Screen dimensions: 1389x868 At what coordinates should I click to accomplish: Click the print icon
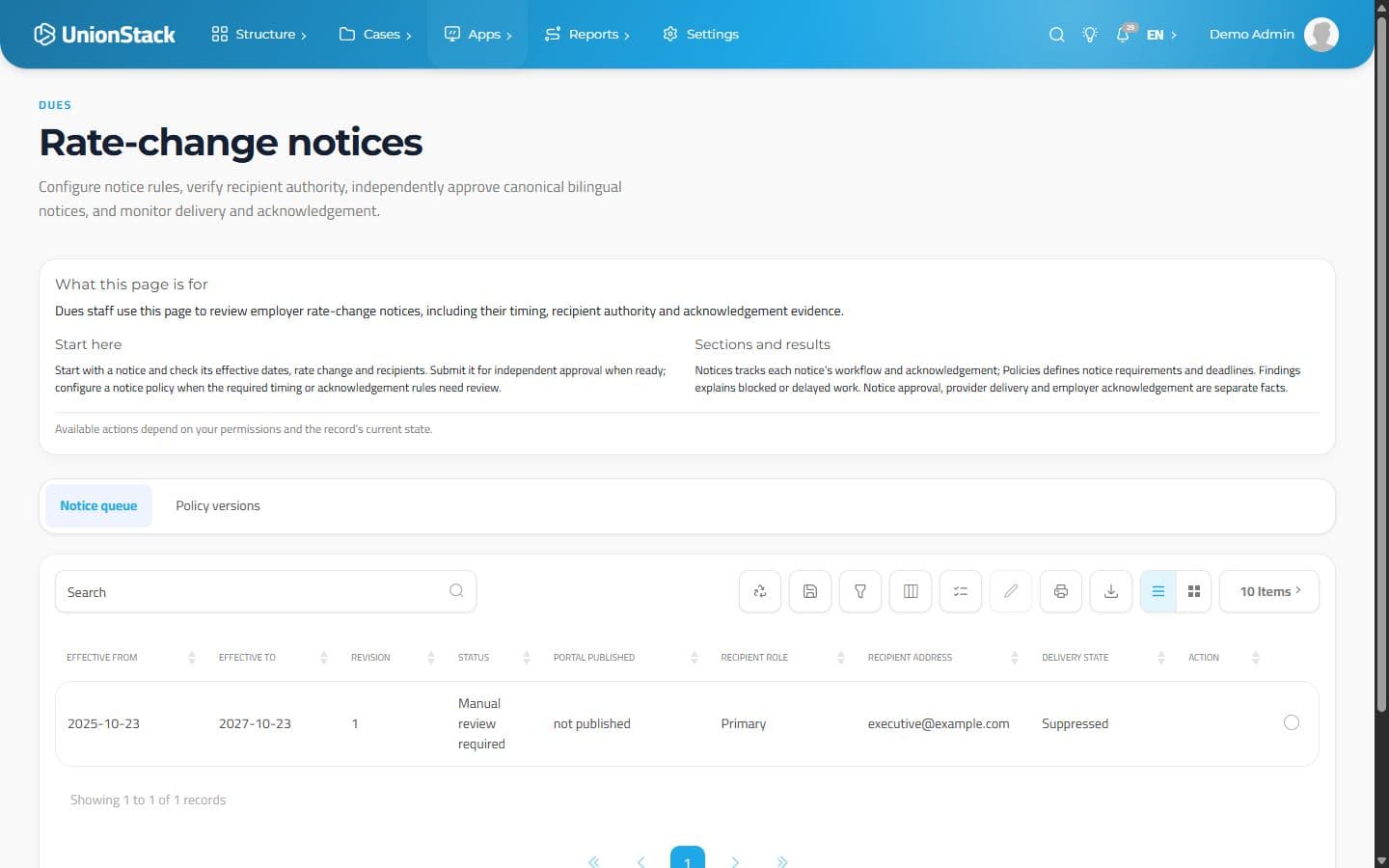(x=1061, y=591)
